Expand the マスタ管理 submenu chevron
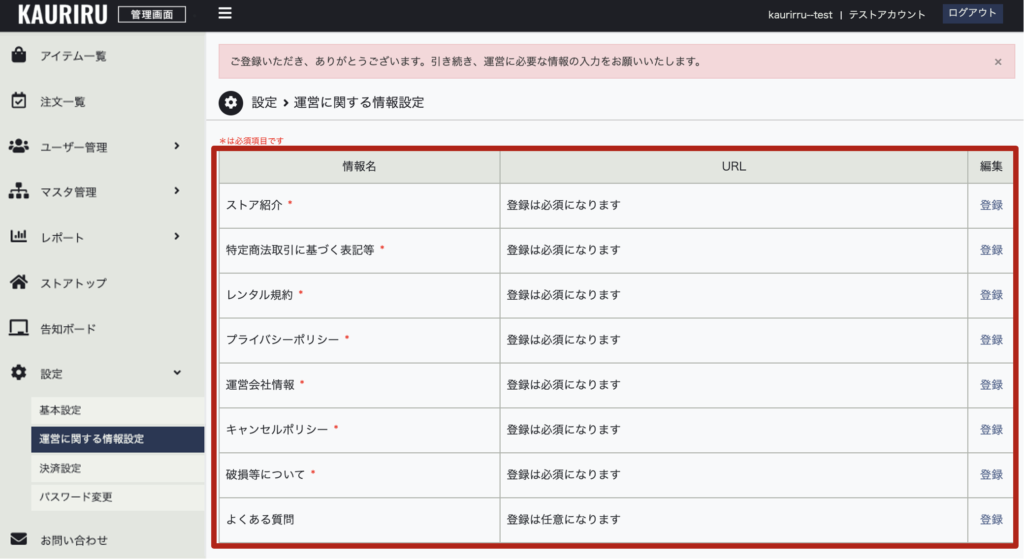1024x559 pixels. (x=177, y=191)
